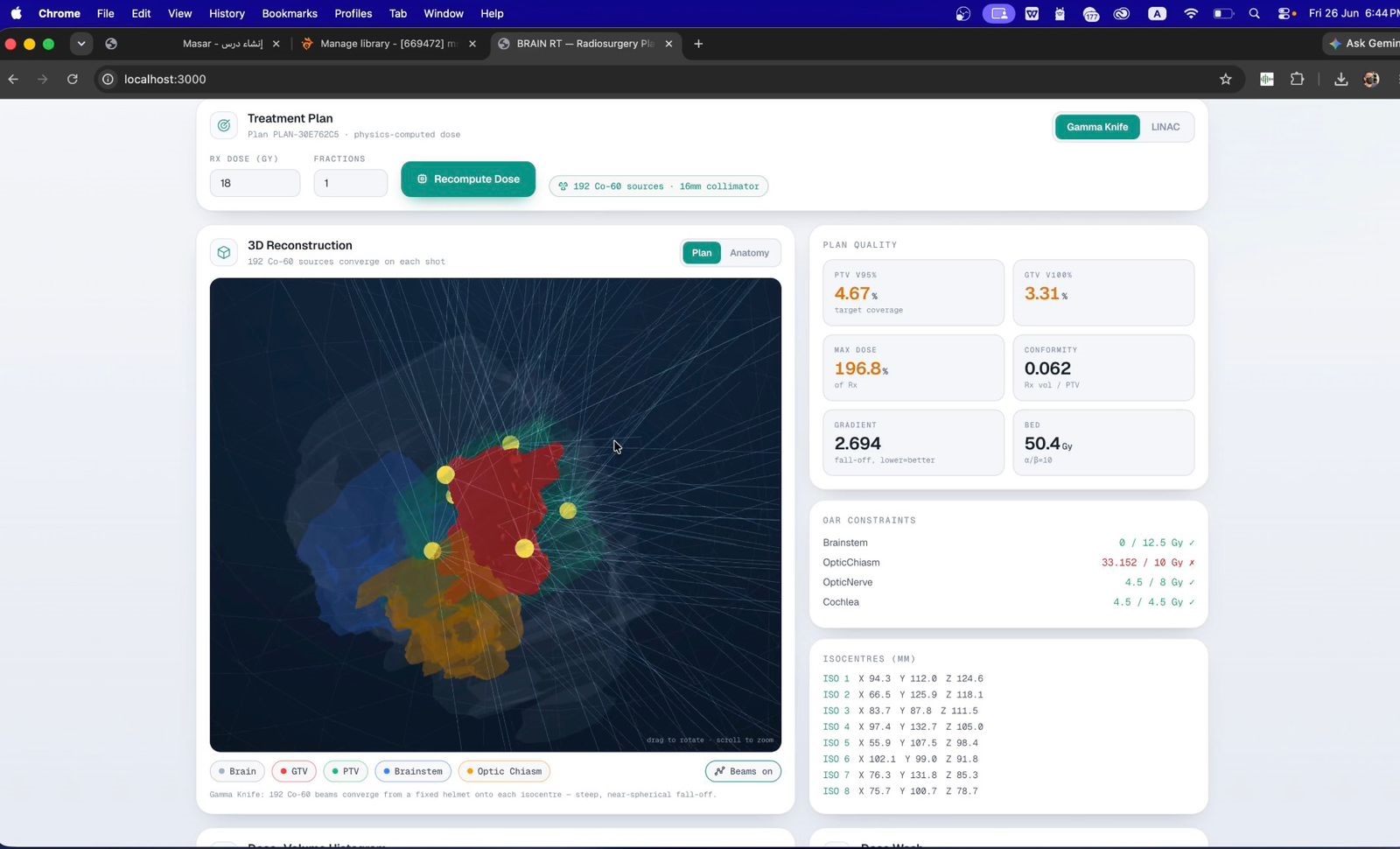Viewport: 1400px width, 849px height.
Task: Open the Profiles menu
Action: 353,13
